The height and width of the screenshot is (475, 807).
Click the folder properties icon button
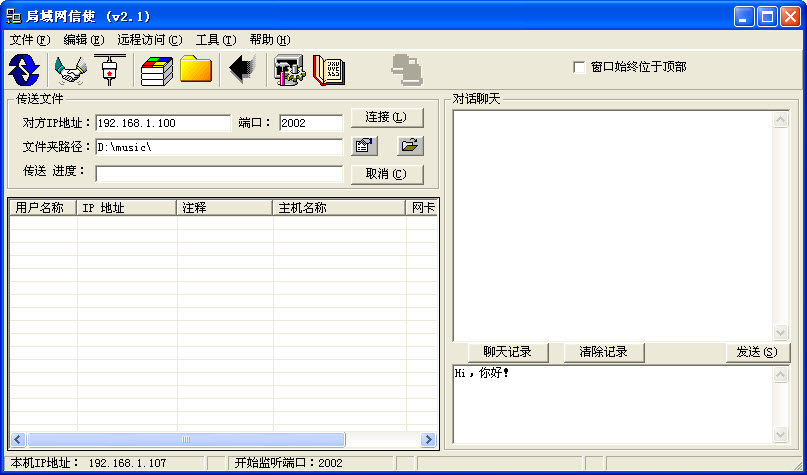(x=364, y=146)
